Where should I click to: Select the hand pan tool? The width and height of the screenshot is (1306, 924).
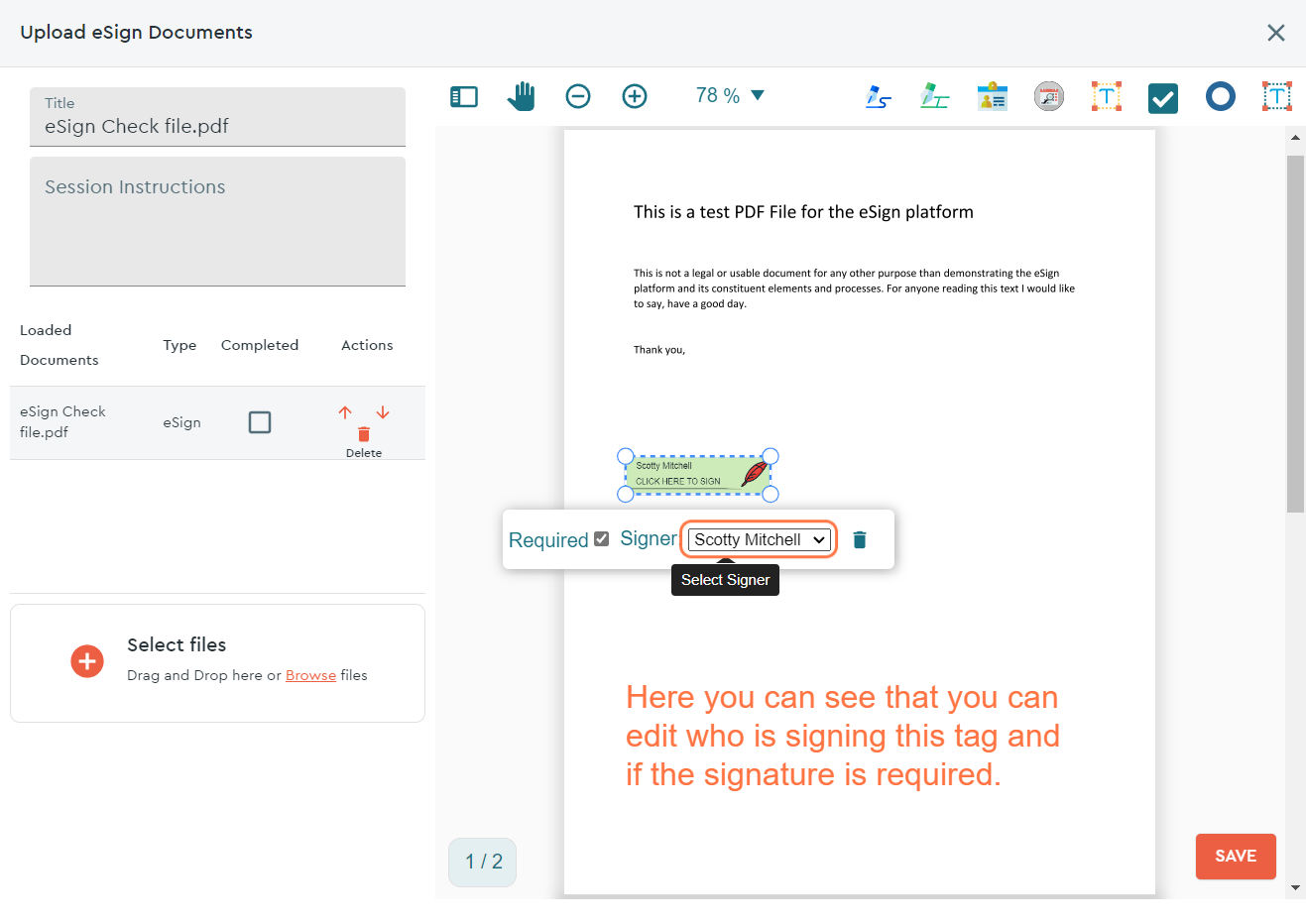[521, 96]
